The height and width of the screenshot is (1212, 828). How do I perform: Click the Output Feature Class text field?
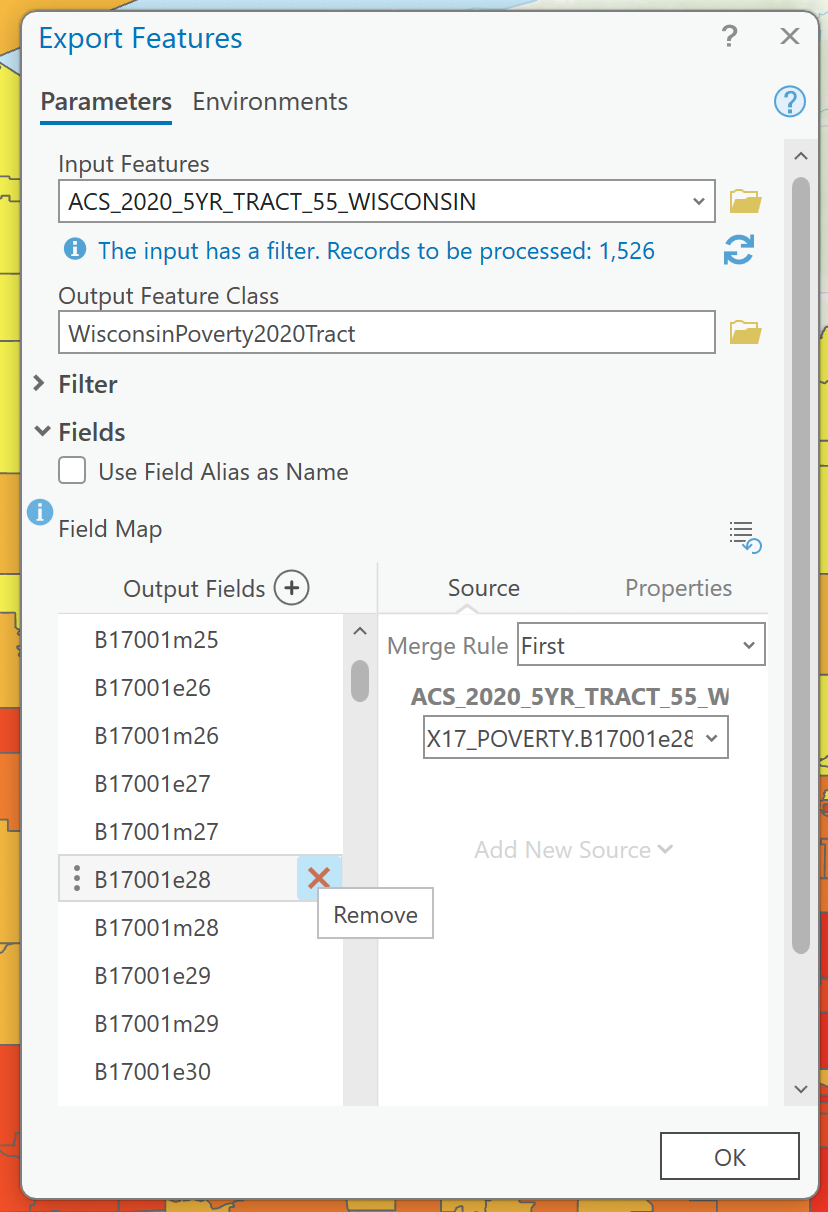click(386, 333)
